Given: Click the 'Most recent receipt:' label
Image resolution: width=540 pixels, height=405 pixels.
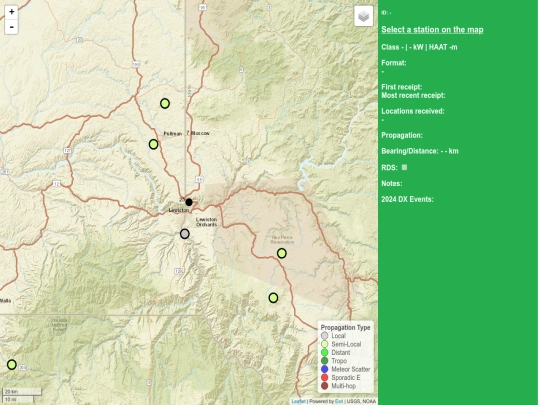Looking at the screenshot, I should [x=413, y=95].
